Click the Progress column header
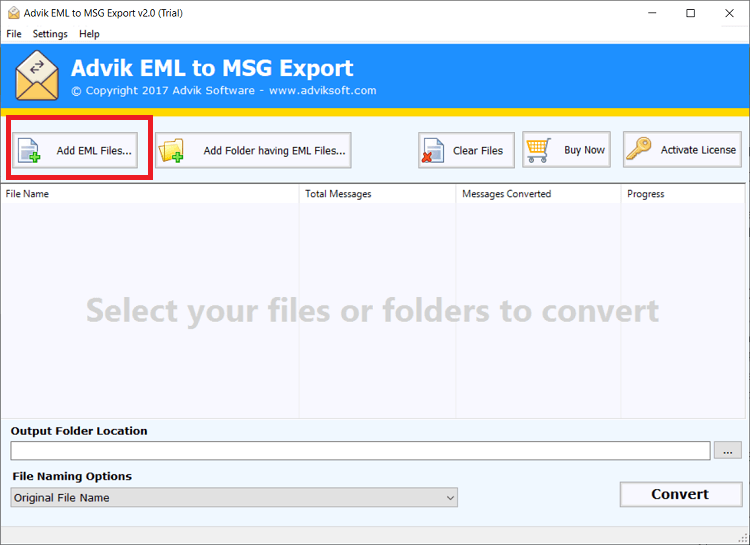The width and height of the screenshot is (750, 545). coord(683,194)
